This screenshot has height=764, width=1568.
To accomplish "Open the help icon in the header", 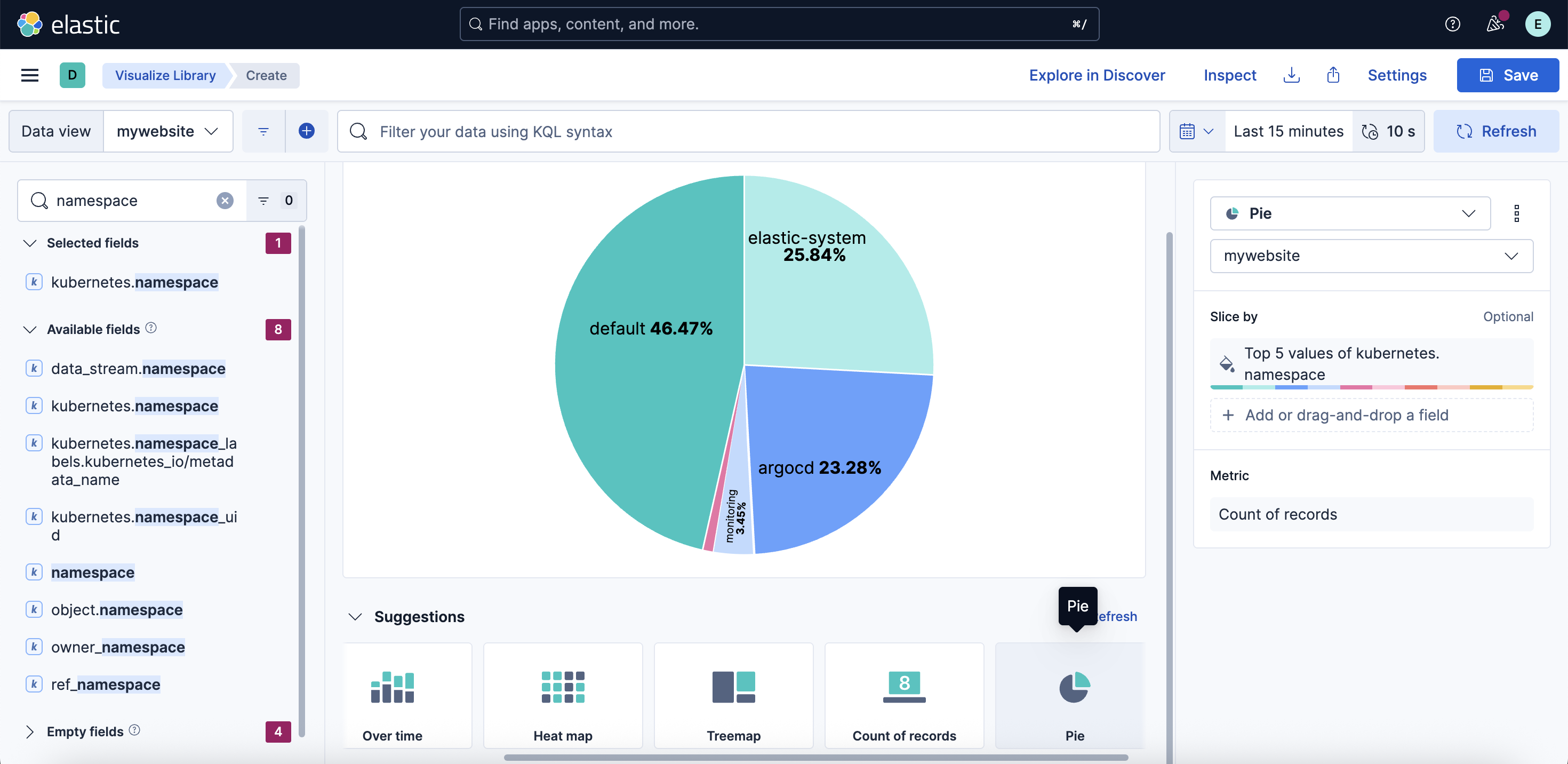I will (1453, 24).
